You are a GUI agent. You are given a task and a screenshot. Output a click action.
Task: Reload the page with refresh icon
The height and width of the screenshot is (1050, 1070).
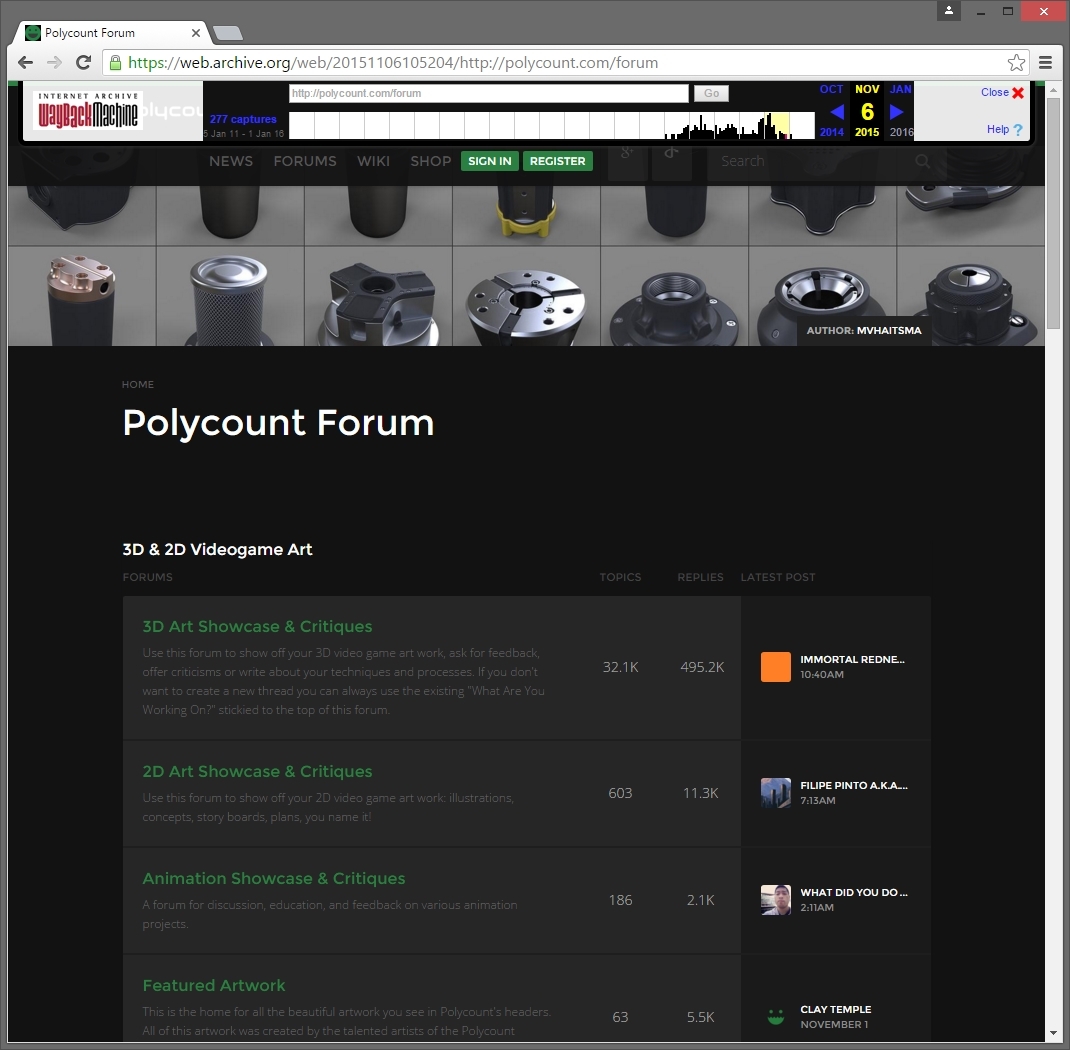click(x=83, y=63)
